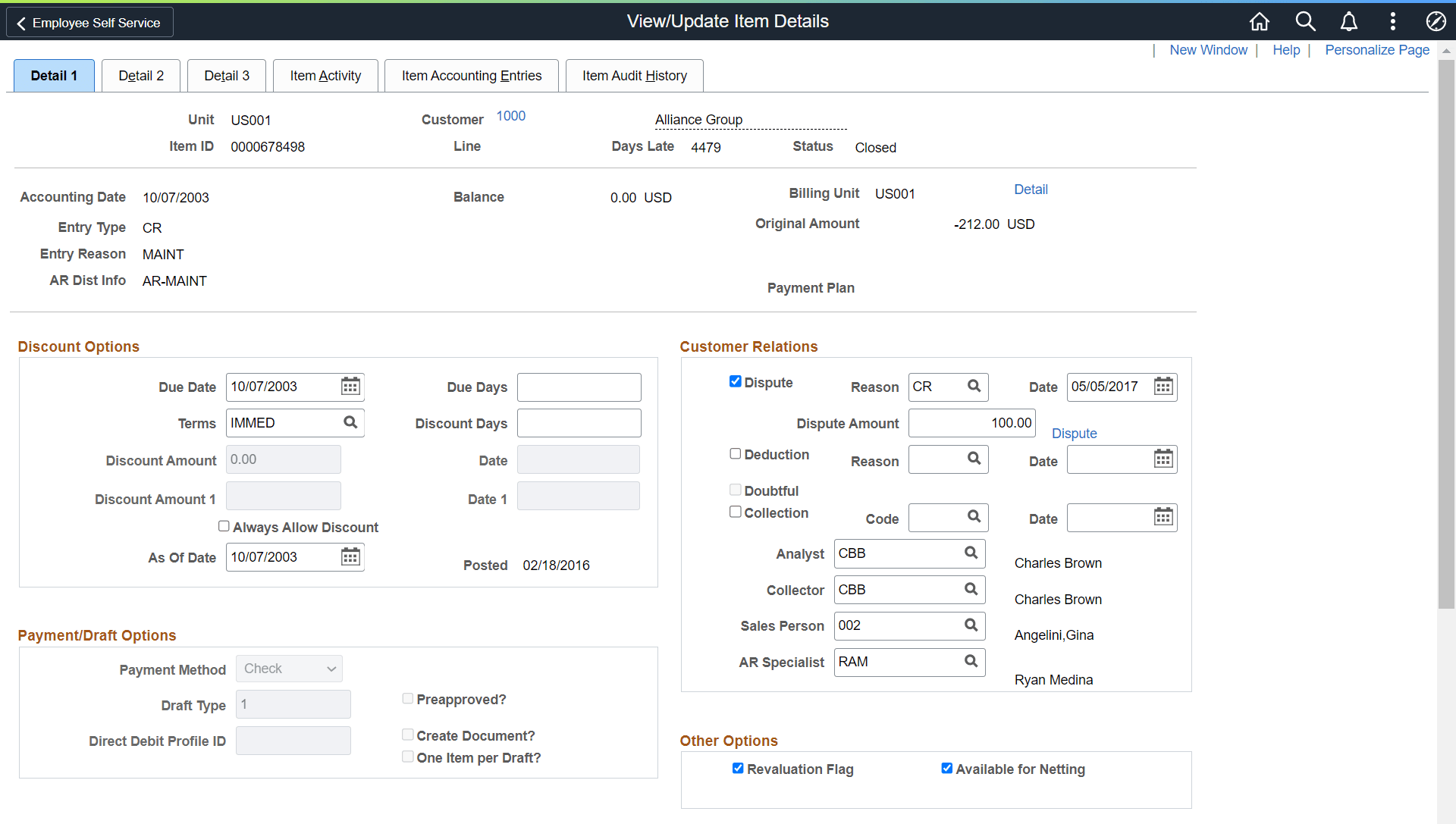This screenshot has height=824, width=1456.
Task: Open the NavBar compass icon
Action: [x=1435, y=21]
